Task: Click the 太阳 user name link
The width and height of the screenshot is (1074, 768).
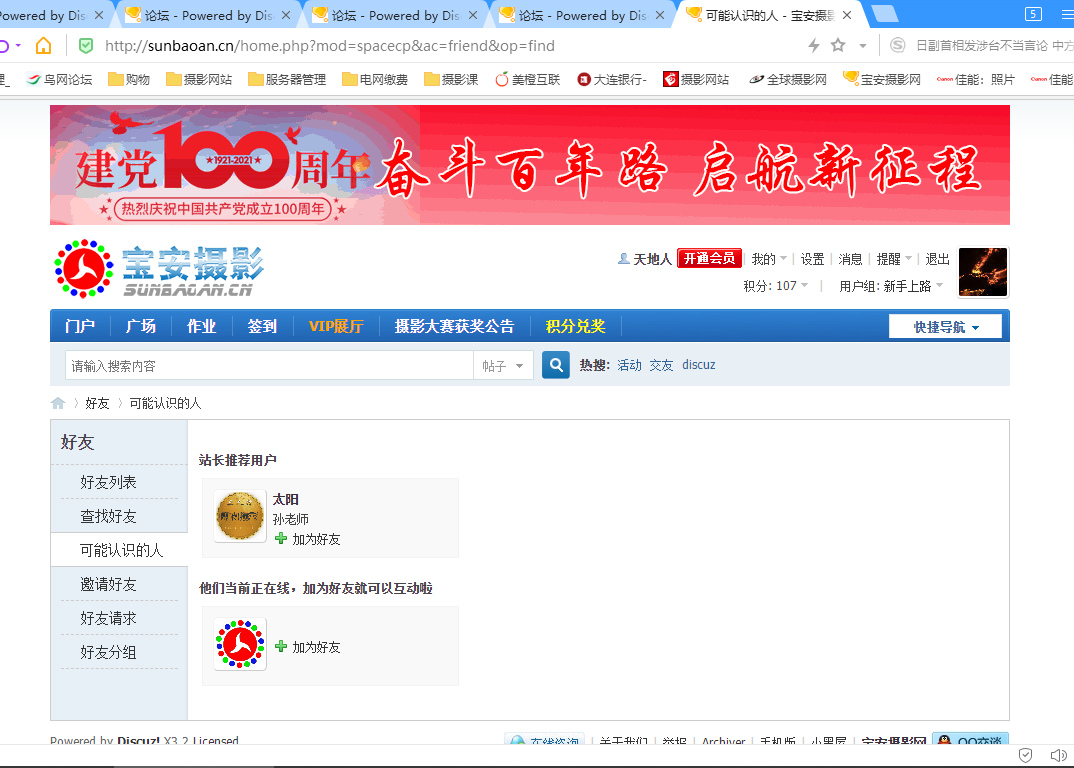Action: 285,499
